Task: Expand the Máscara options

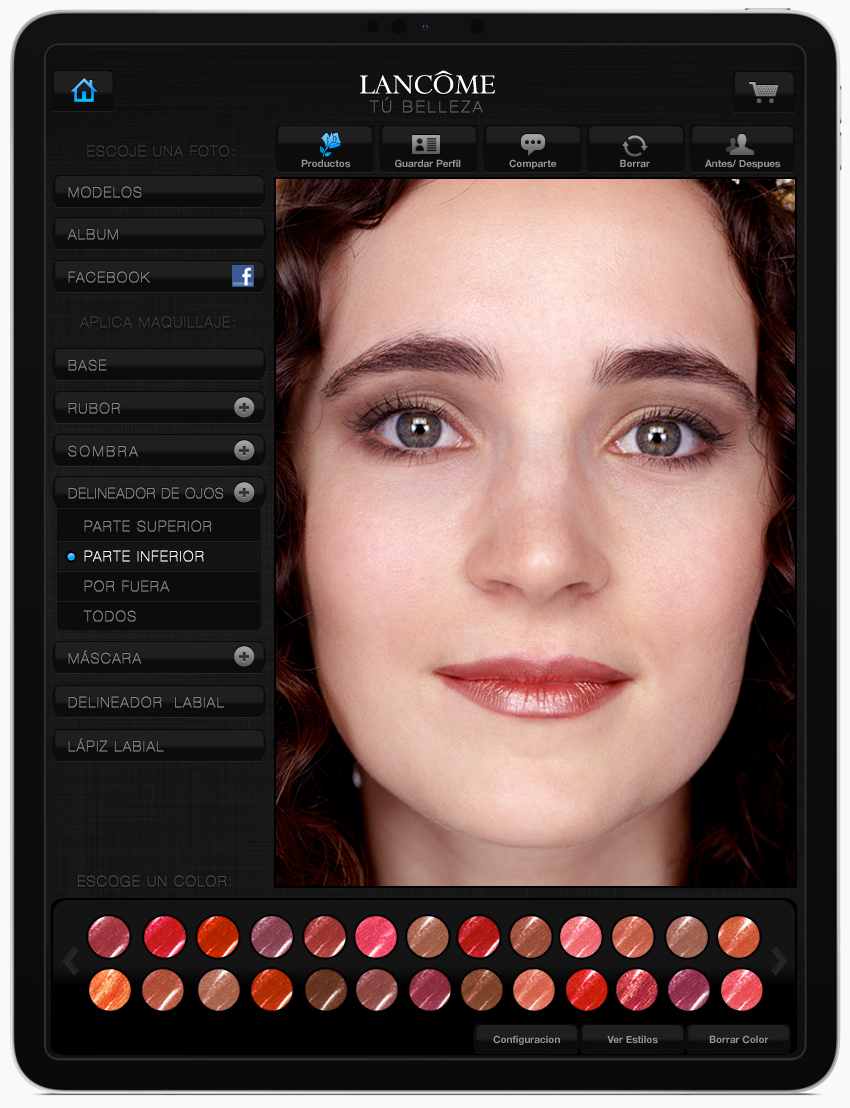Action: pos(243,657)
